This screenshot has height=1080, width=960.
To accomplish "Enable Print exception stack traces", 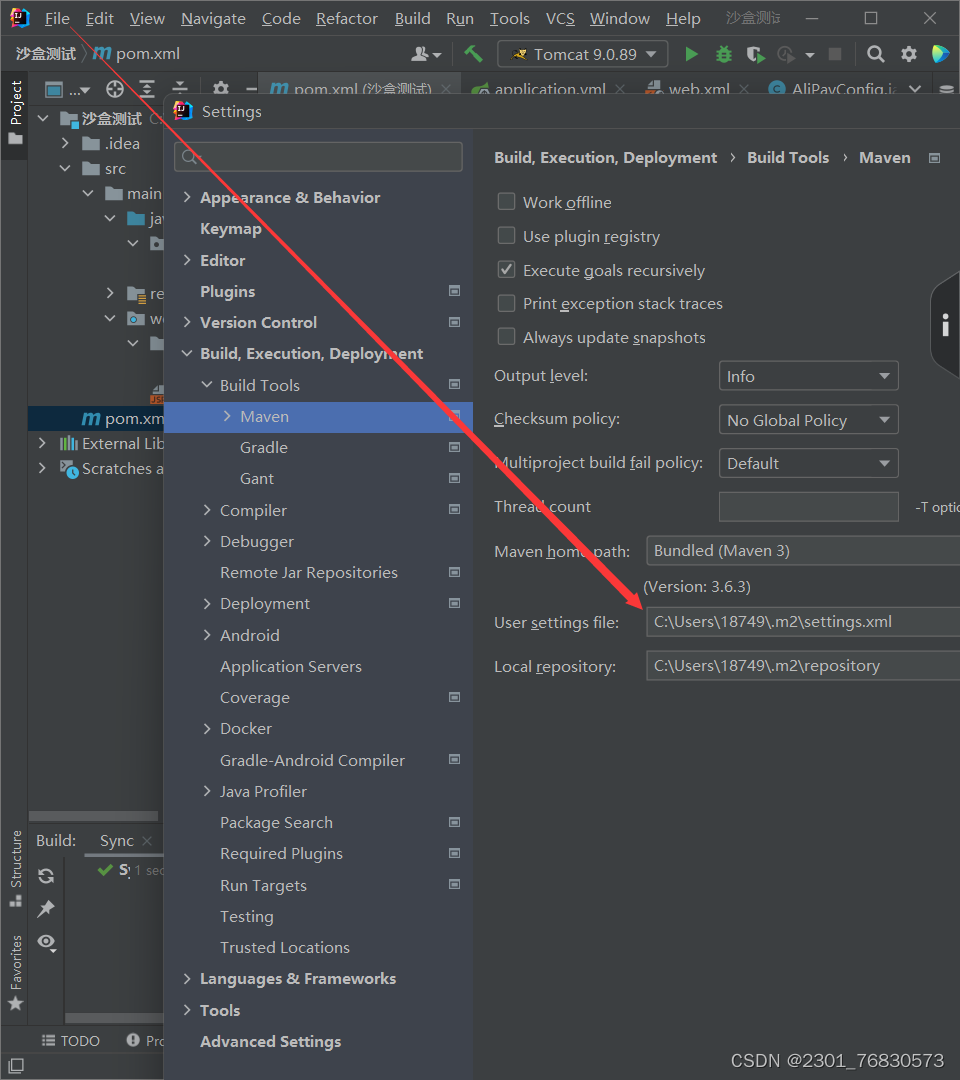I will [x=506, y=303].
